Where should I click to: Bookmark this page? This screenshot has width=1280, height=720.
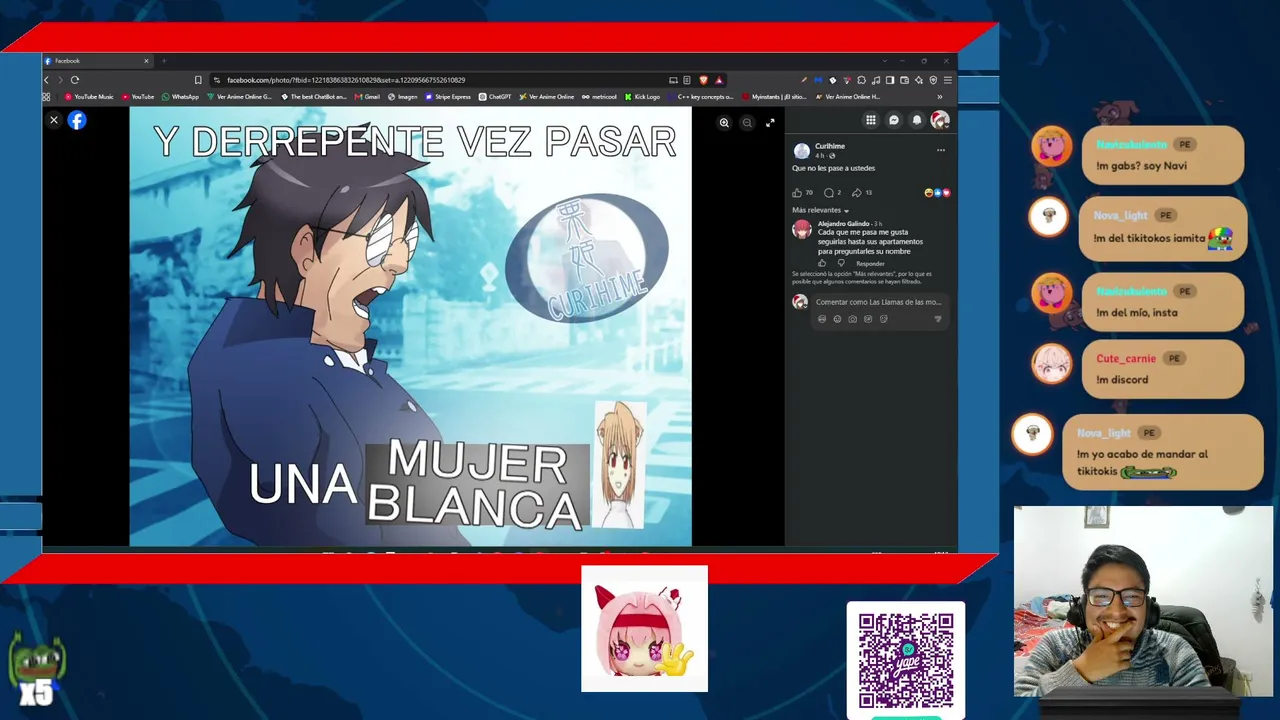[198, 80]
